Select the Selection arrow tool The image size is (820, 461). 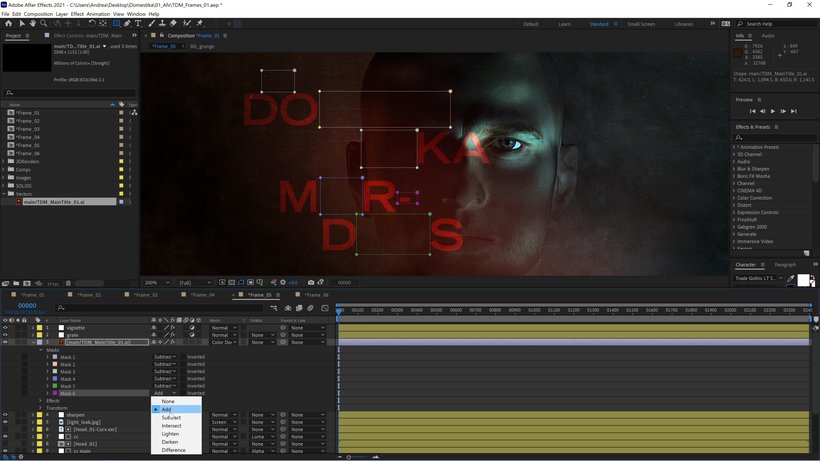22,24
